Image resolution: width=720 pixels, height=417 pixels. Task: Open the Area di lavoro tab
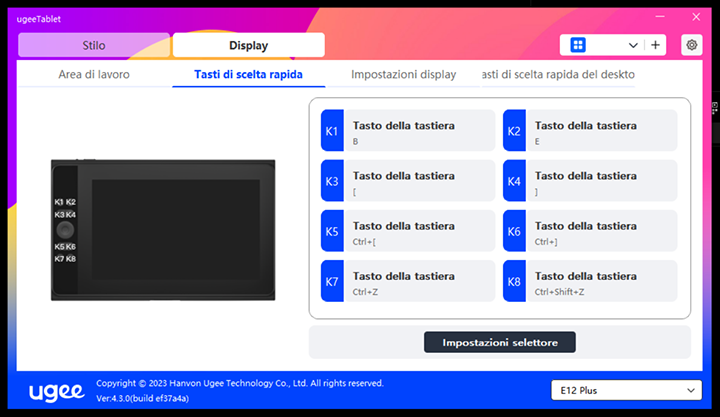(x=93, y=75)
